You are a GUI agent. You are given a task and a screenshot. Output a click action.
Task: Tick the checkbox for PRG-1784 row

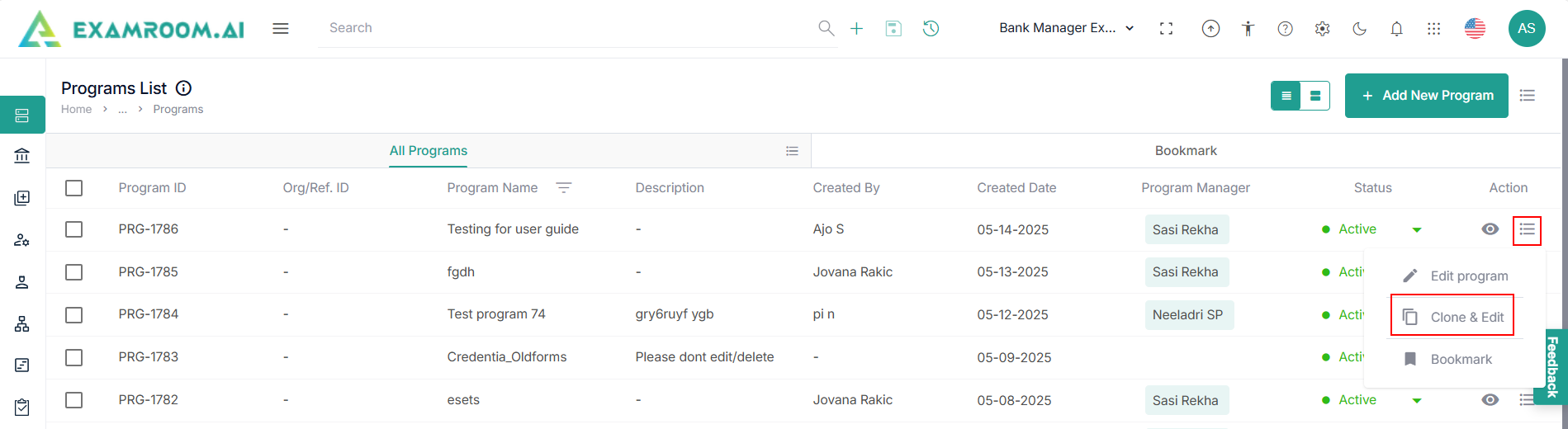pos(74,314)
